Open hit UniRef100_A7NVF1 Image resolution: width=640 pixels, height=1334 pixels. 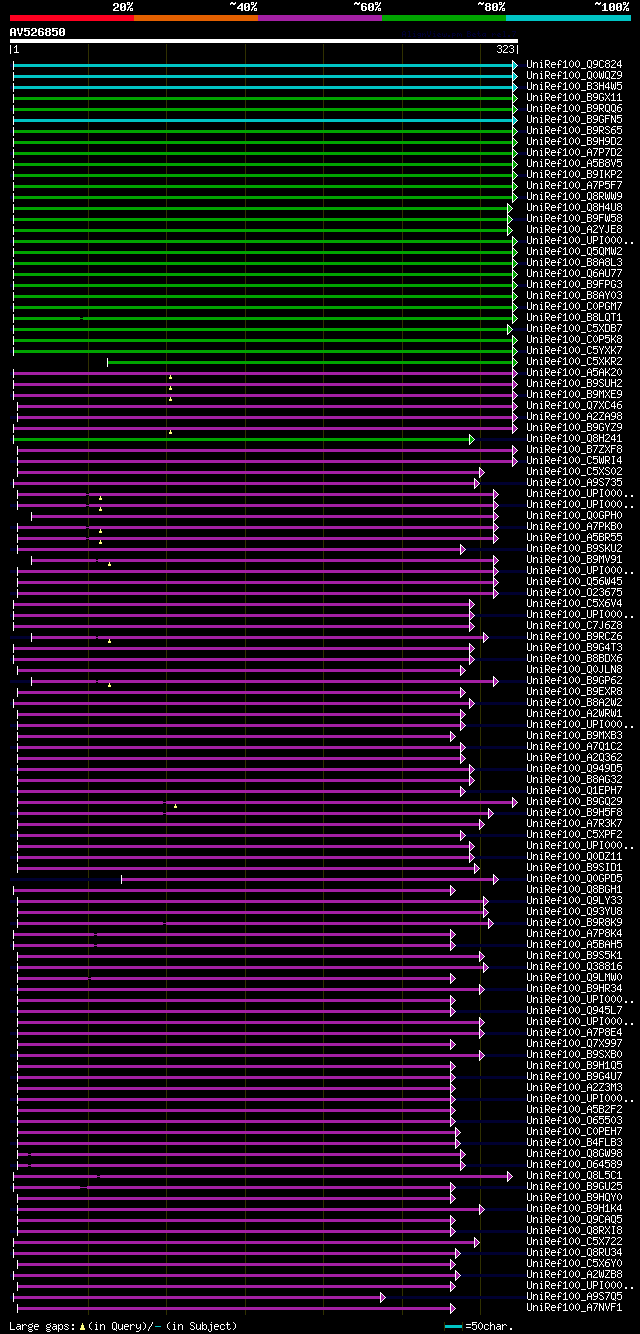point(574,1307)
